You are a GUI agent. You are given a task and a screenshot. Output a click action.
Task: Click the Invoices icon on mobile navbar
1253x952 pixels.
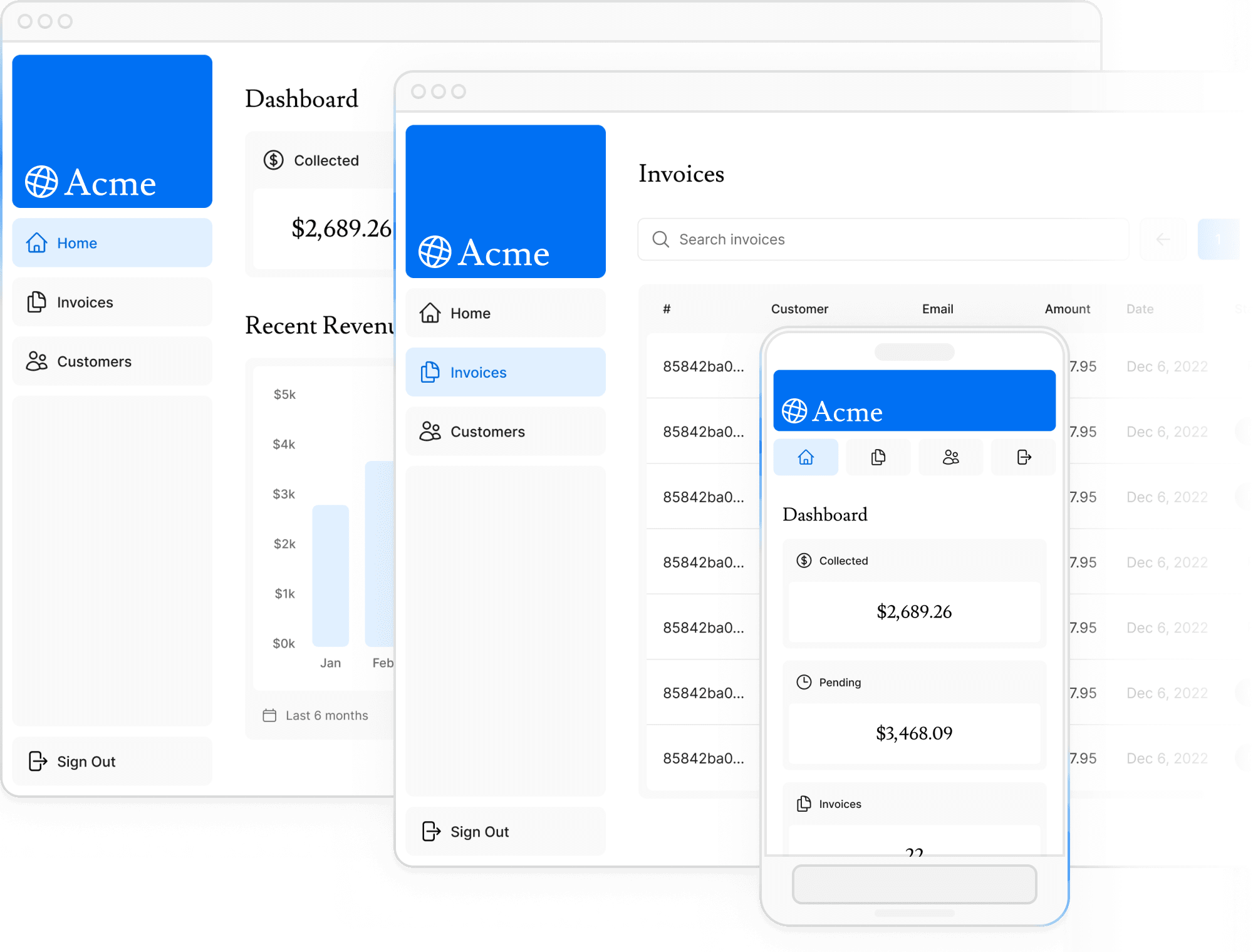pos(878,457)
